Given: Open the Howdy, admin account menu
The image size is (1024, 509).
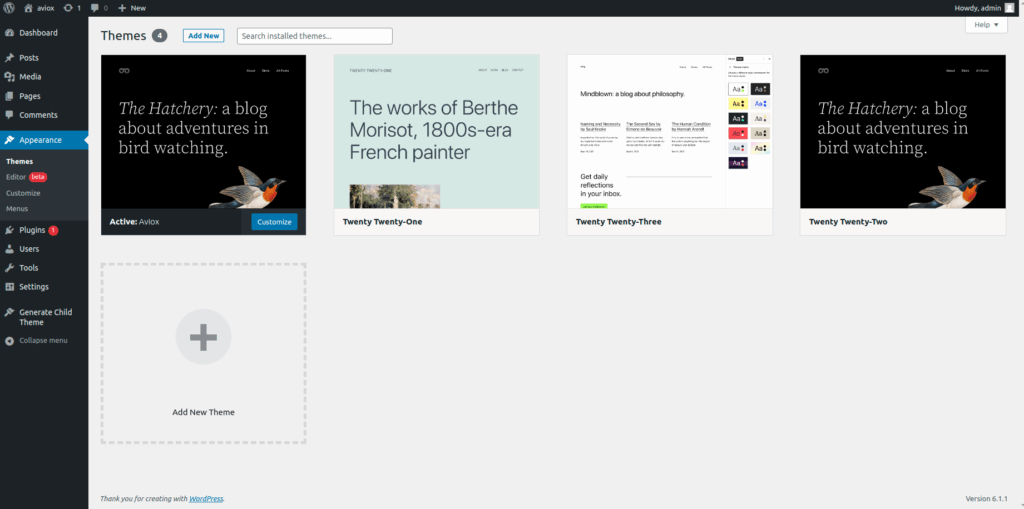Looking at the screenshot, I should coord(984,7).
